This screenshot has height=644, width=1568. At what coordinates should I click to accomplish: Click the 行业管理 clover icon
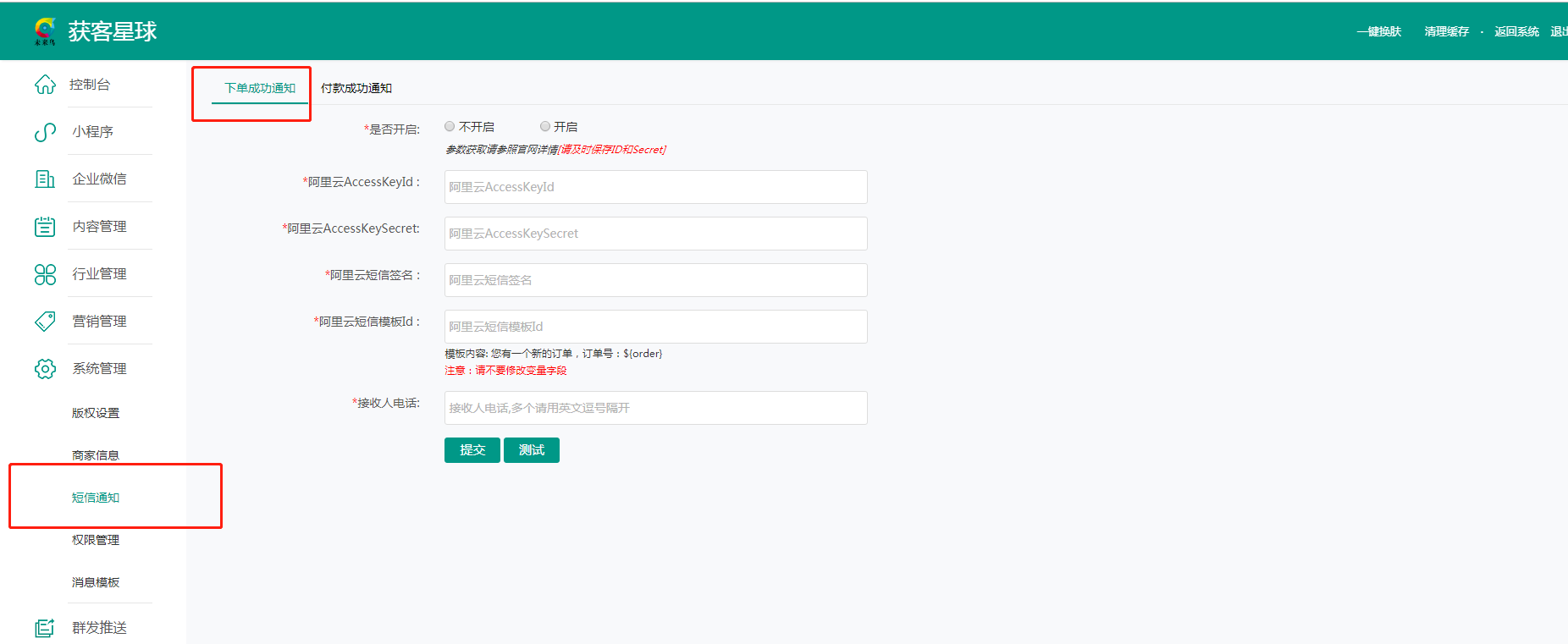tap(45, 274)
